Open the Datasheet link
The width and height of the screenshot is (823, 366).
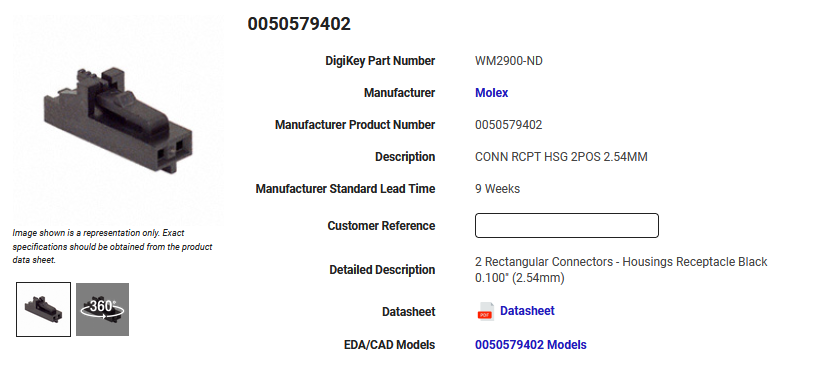(x=527, y=311)
